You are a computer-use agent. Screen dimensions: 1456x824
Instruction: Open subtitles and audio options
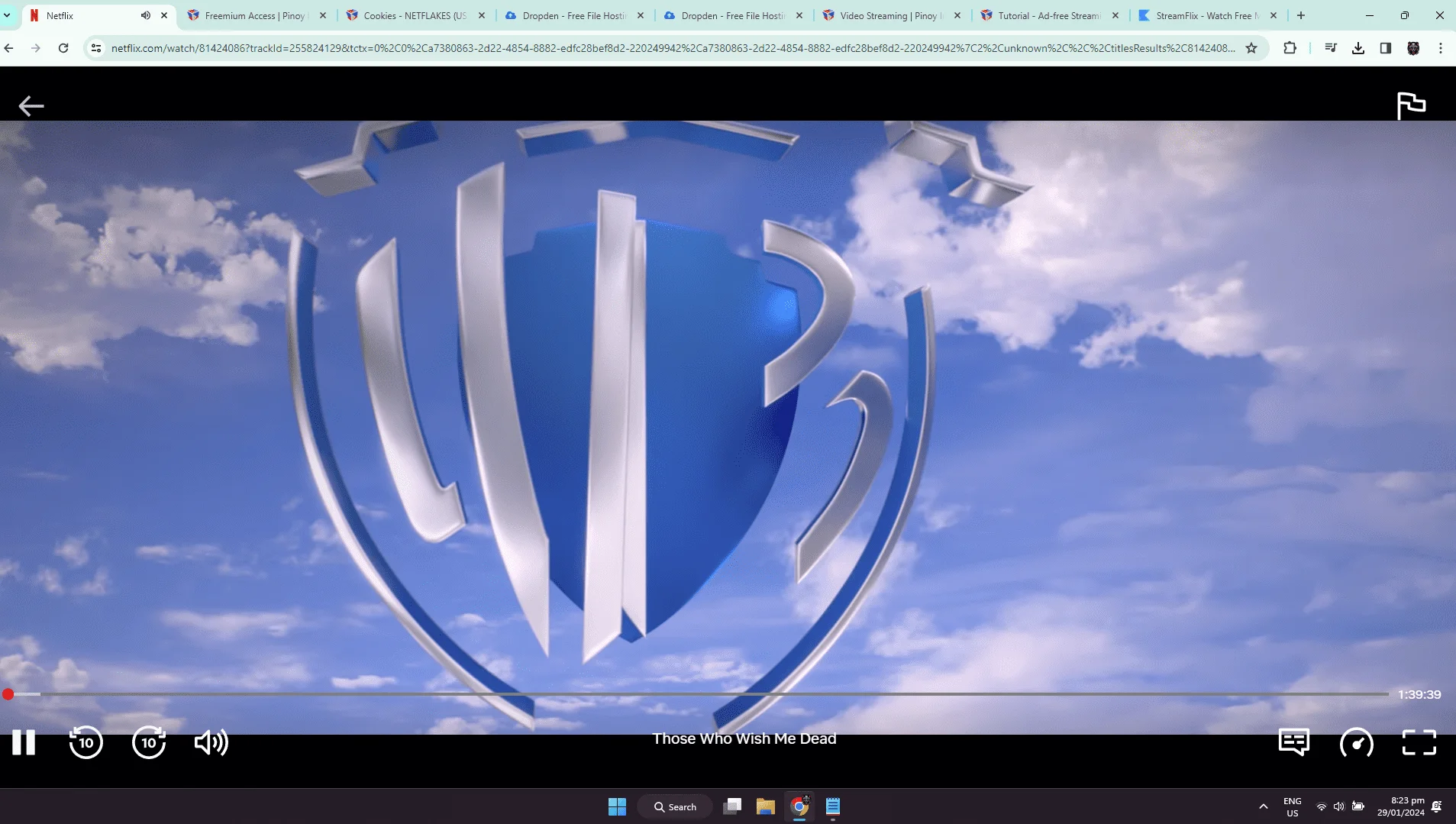[x=1294, y=742]
